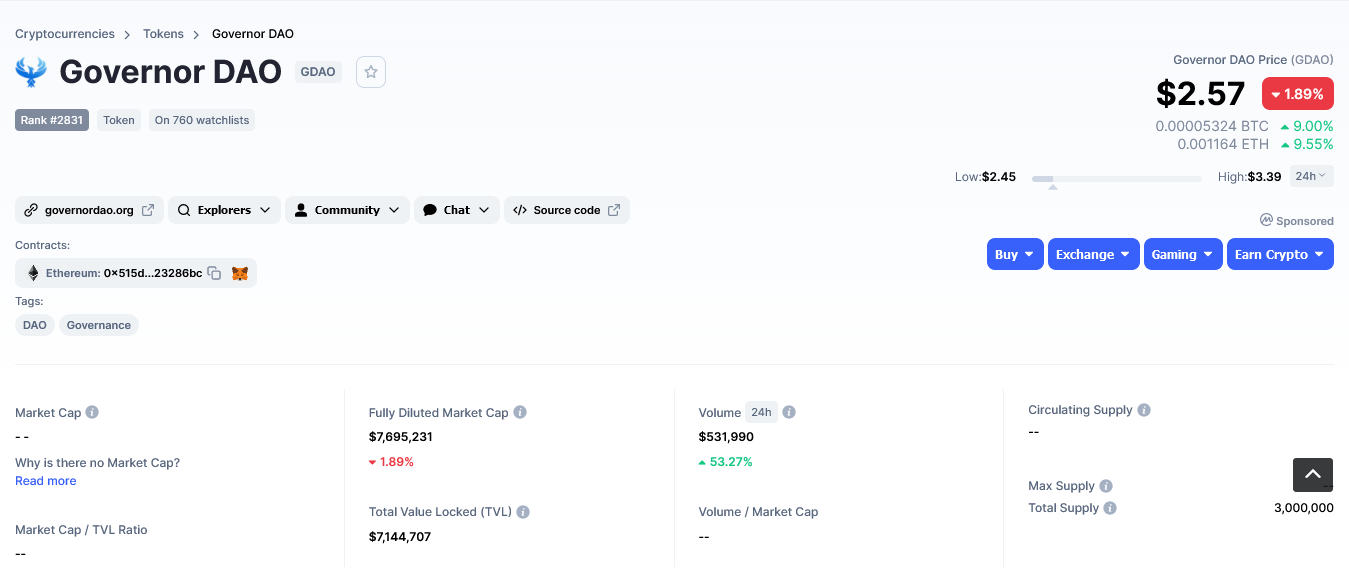This screenshot has width=1349, height=586.
Task: Click the Ethereum contract address 0x515d...23286bc
Action: 153,273
